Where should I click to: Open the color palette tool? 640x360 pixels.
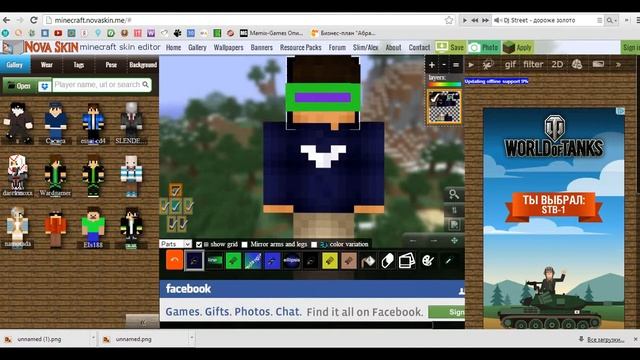pos(427,261)
